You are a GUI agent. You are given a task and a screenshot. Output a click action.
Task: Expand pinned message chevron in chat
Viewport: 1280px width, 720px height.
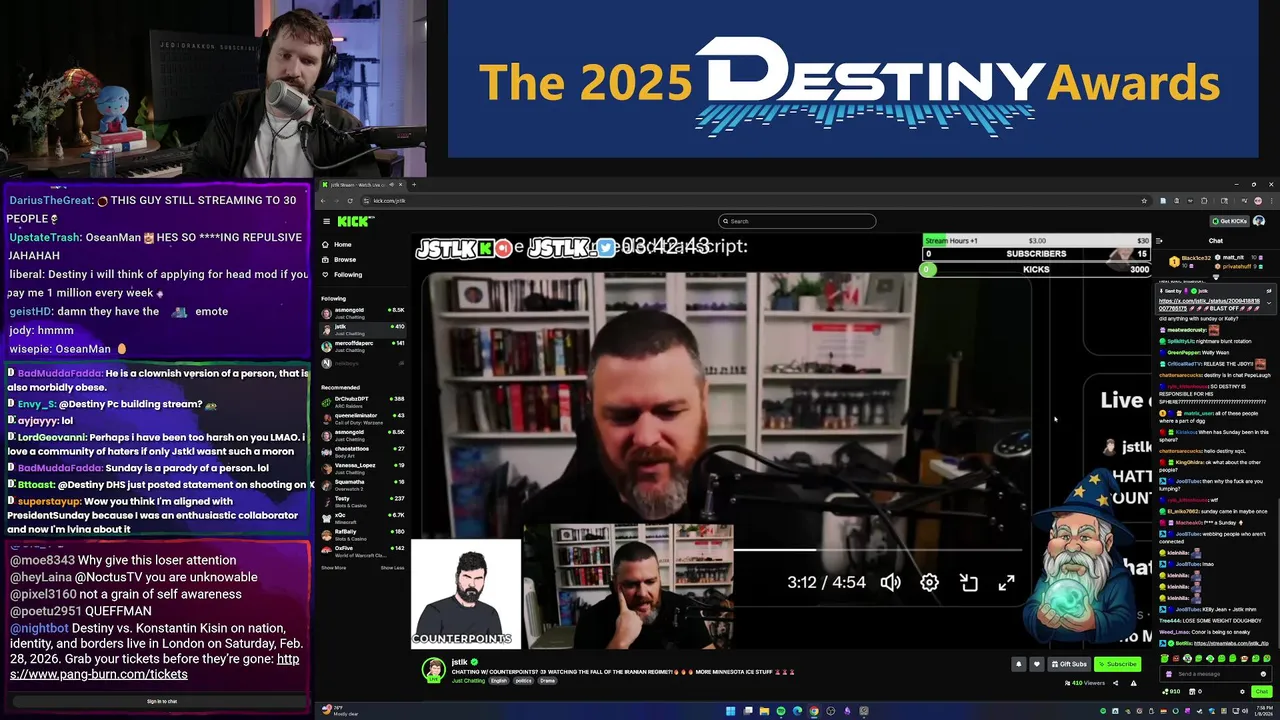pyautogui.click(x=1269, y=303)
